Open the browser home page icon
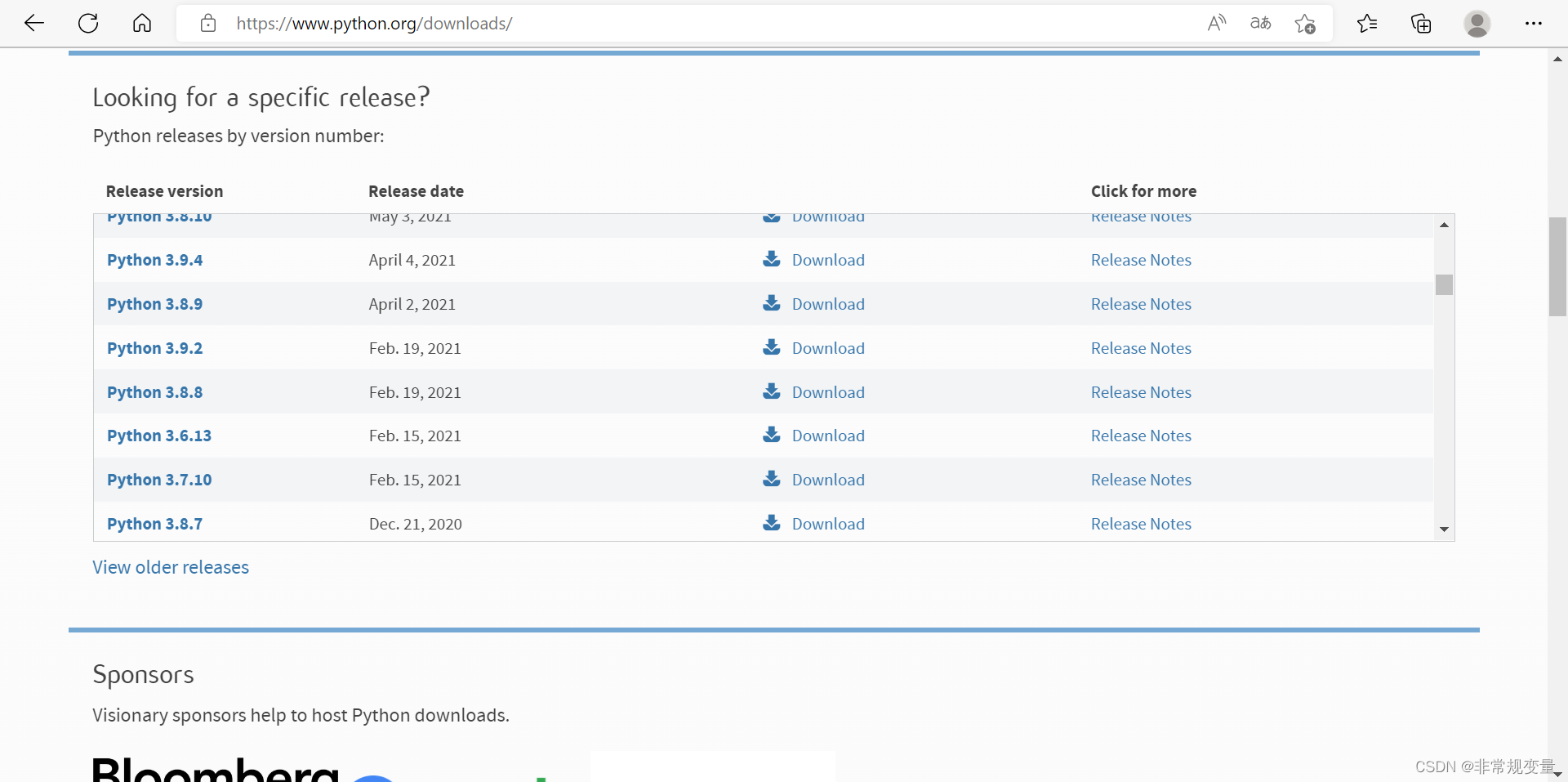Viewport: 1568px width, 782px height. 142,23
